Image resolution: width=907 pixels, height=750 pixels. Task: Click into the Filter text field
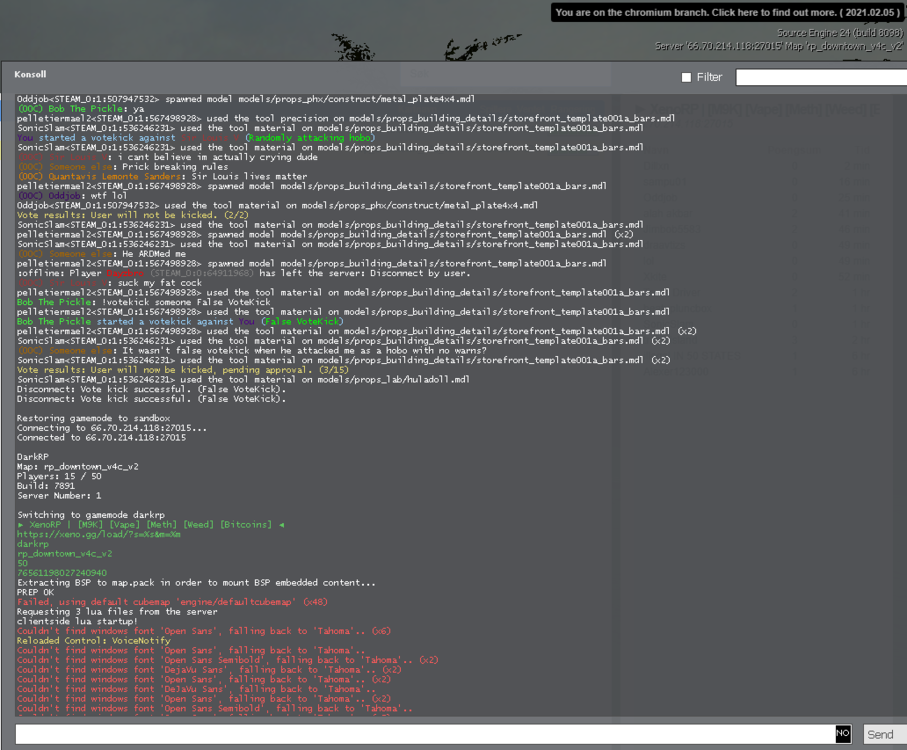point(820,77)
